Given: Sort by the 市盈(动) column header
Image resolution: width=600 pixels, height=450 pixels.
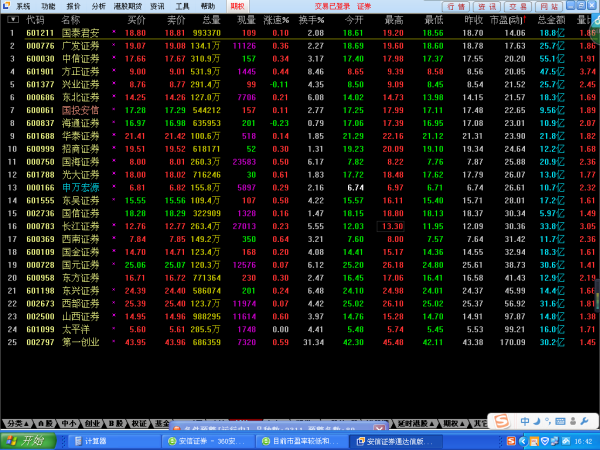Looking at the screenshot, I should (x=508, y=20).
